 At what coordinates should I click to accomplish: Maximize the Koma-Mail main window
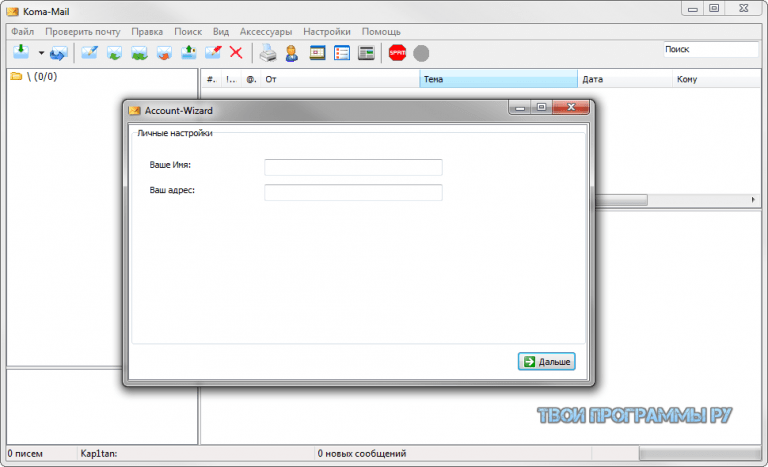coord(714,9)
